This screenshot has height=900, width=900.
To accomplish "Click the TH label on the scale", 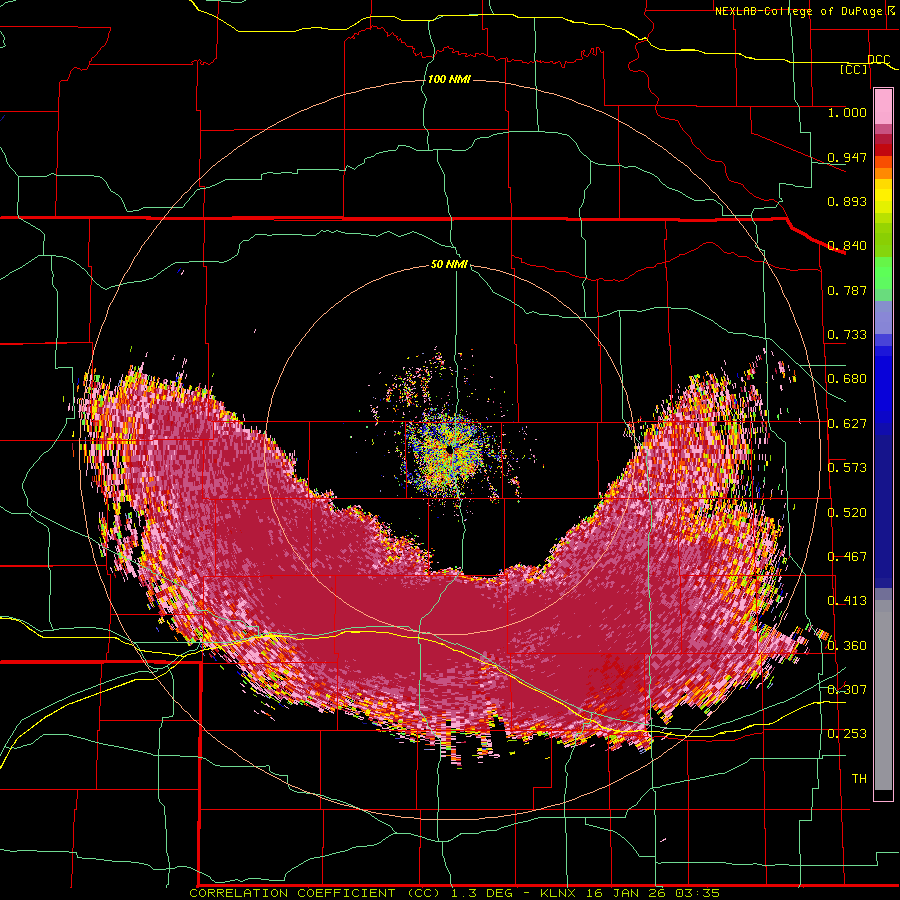I will [859, 778].
